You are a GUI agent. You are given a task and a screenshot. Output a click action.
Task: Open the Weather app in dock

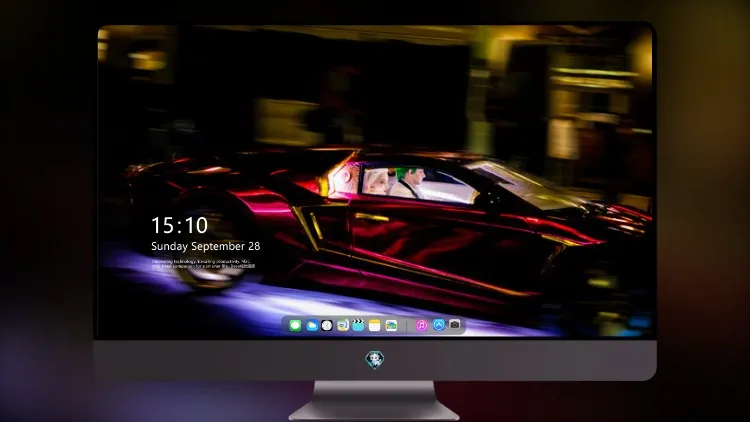tap(311, 326)
